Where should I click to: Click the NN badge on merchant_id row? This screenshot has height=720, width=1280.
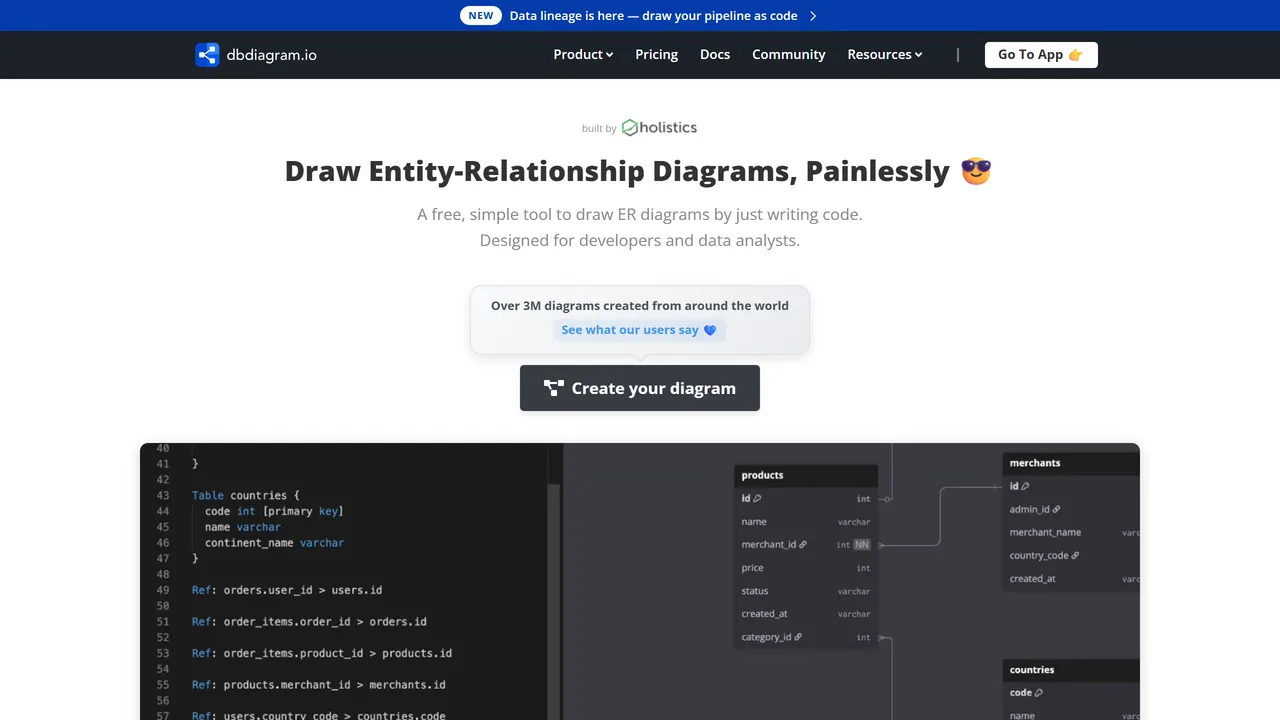tap(861, 545)
